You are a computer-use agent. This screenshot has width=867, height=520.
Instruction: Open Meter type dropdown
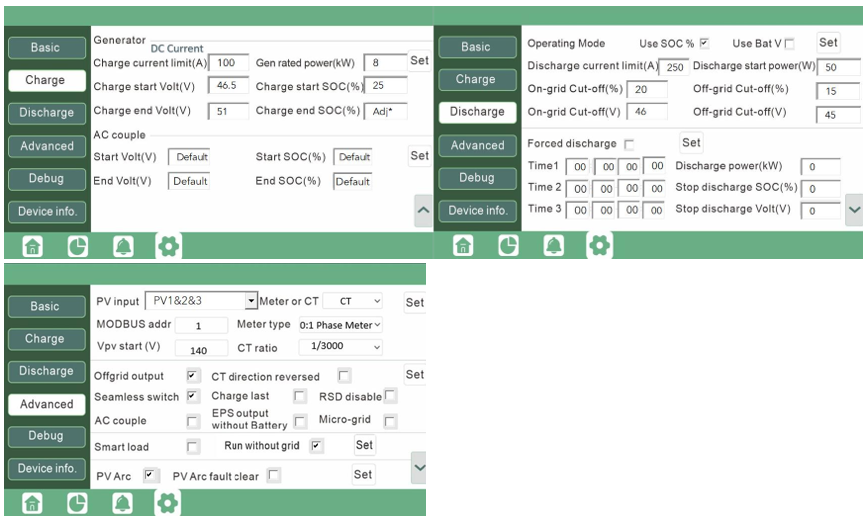click(x=340, y=325)
